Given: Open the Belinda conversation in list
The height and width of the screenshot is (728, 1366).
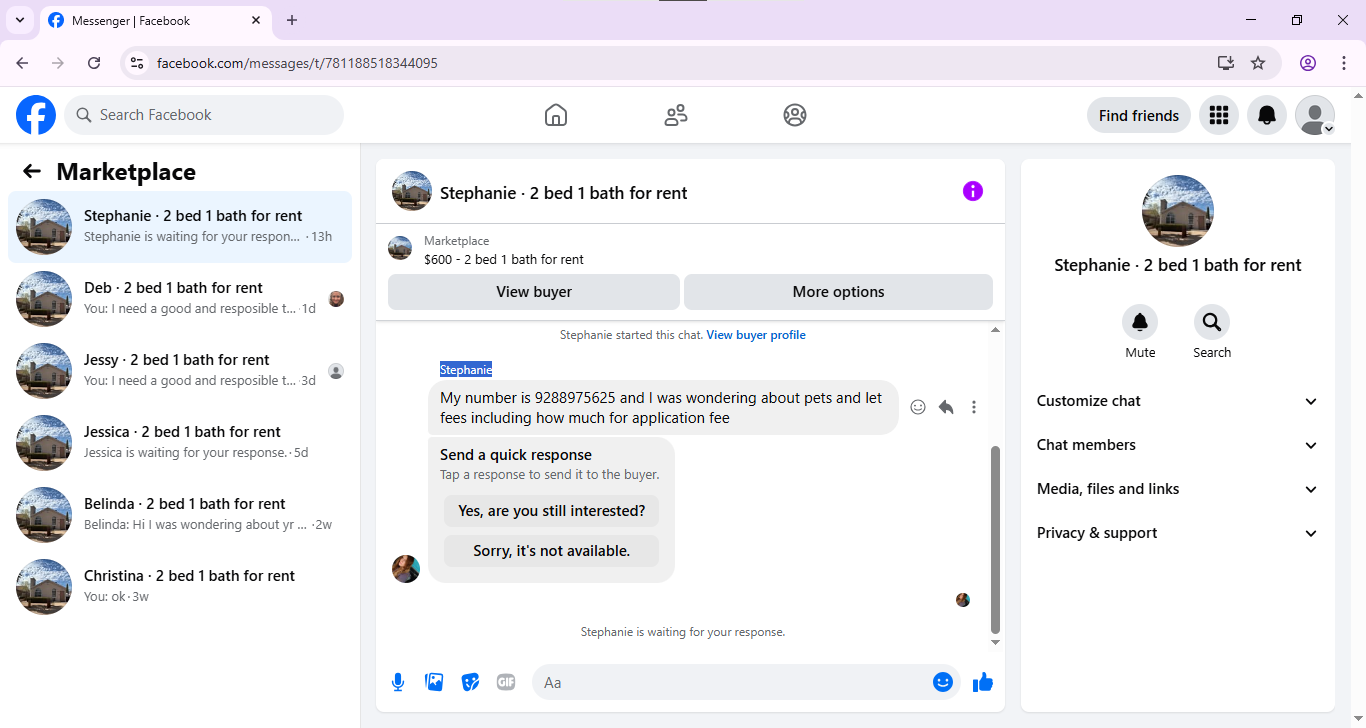Looking at the screenshot, I should coord(180,515).
